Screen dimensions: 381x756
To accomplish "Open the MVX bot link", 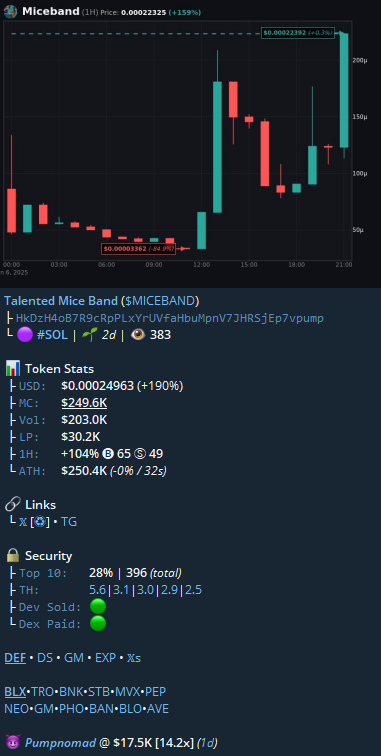I will (x=127, y=692).
